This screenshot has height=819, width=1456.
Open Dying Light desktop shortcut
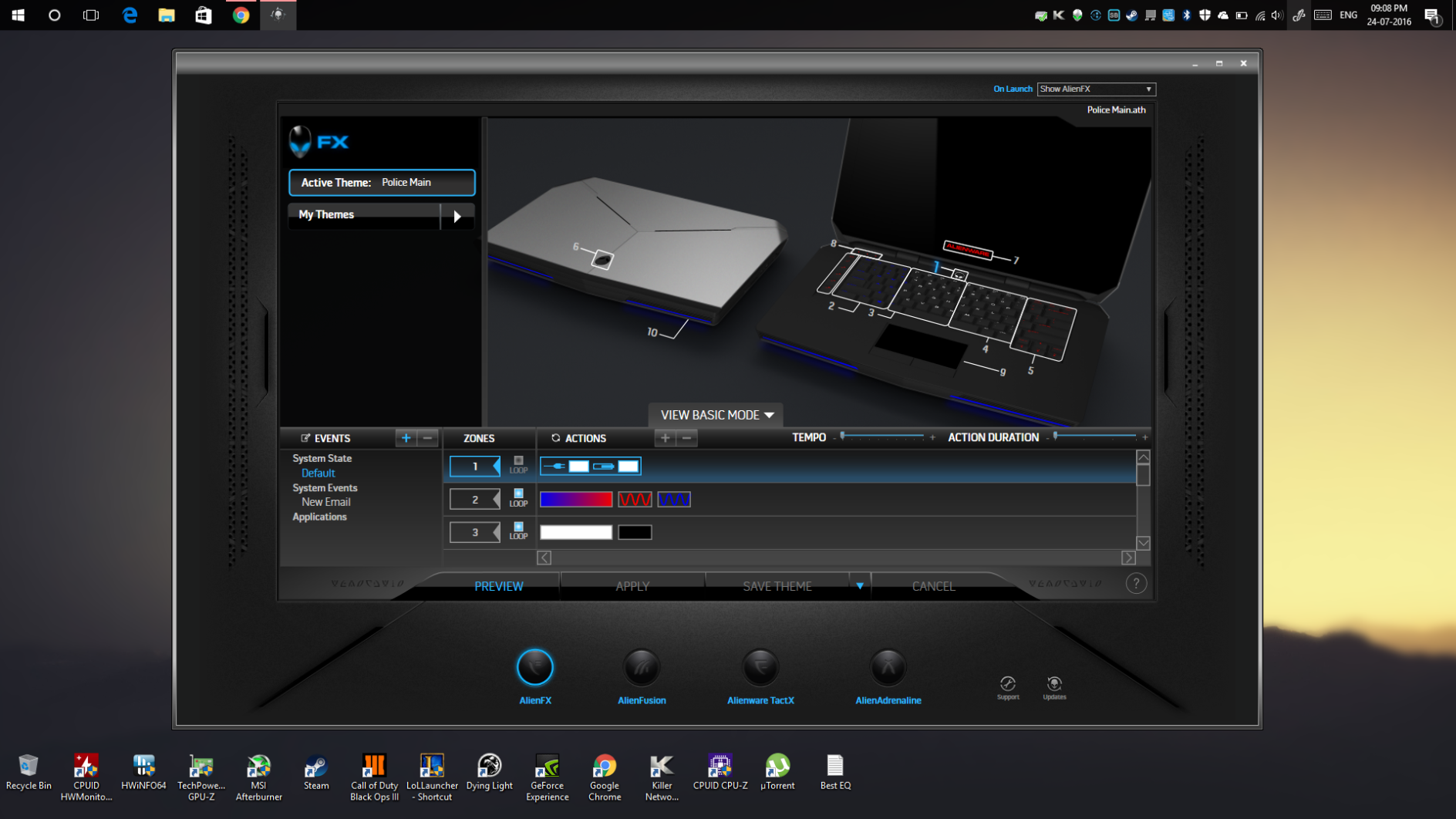pos(489,773)
